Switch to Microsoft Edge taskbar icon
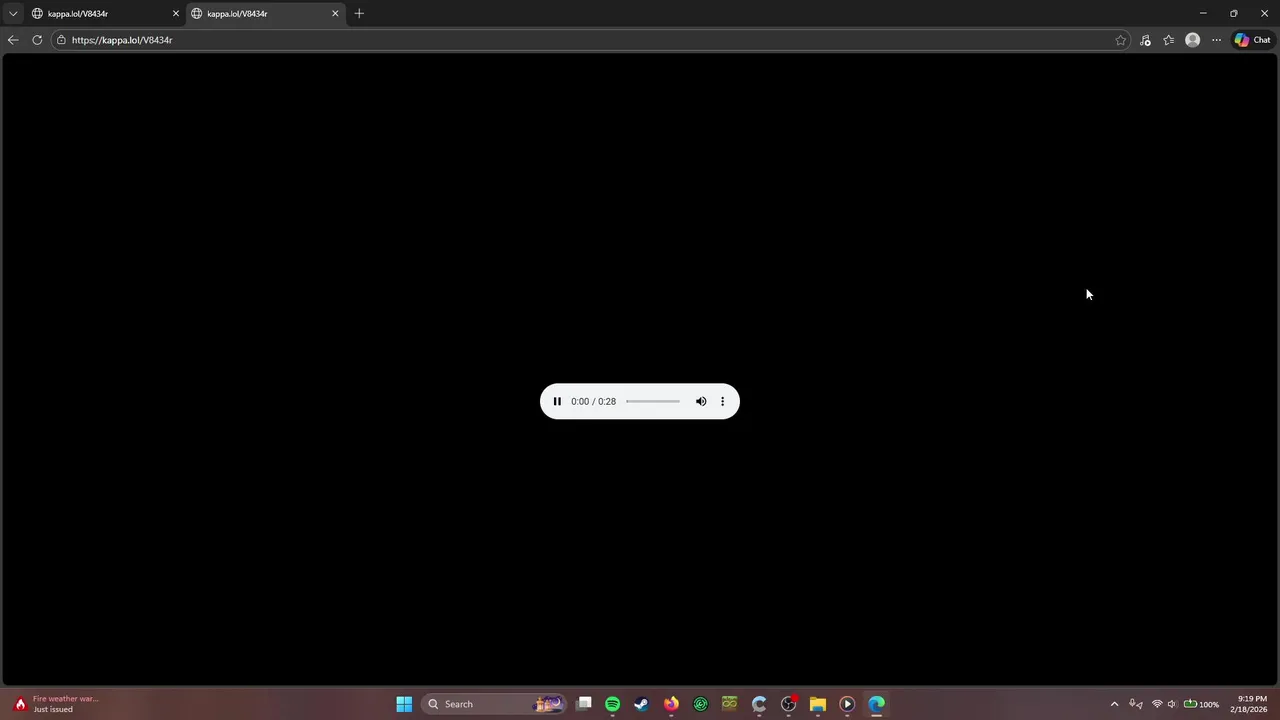The width and height of the screenshot is (1280, 720). (876, 704)
